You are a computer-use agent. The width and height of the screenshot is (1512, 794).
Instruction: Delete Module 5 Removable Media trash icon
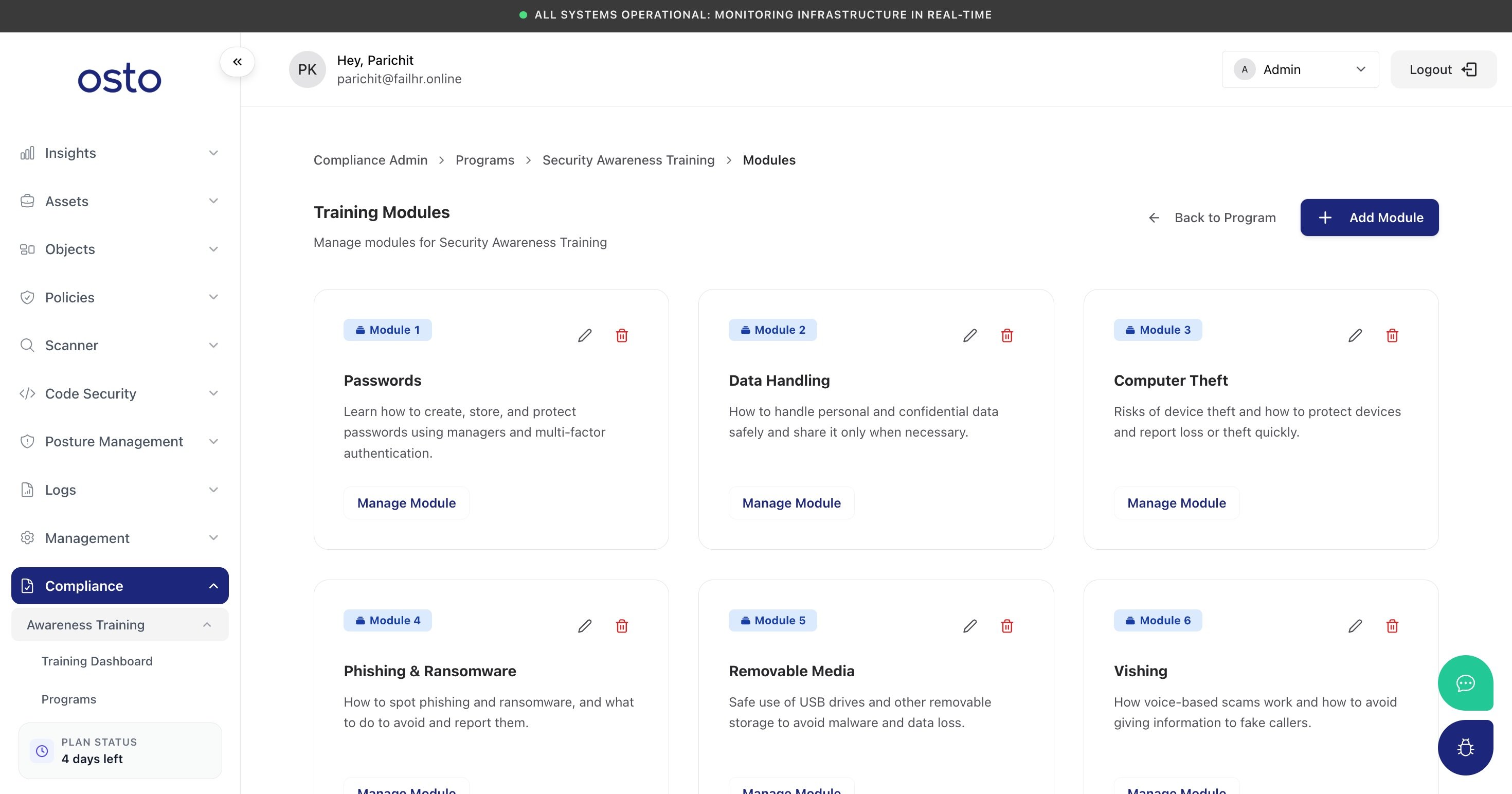[1006, 626]
